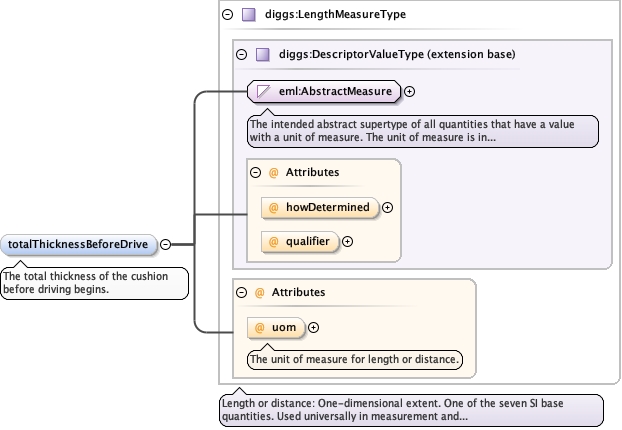Viewport: 622px width, 430px height.
Task: Collapse the diggs:LengthMeasureType box
Action: tap(227, 15)
